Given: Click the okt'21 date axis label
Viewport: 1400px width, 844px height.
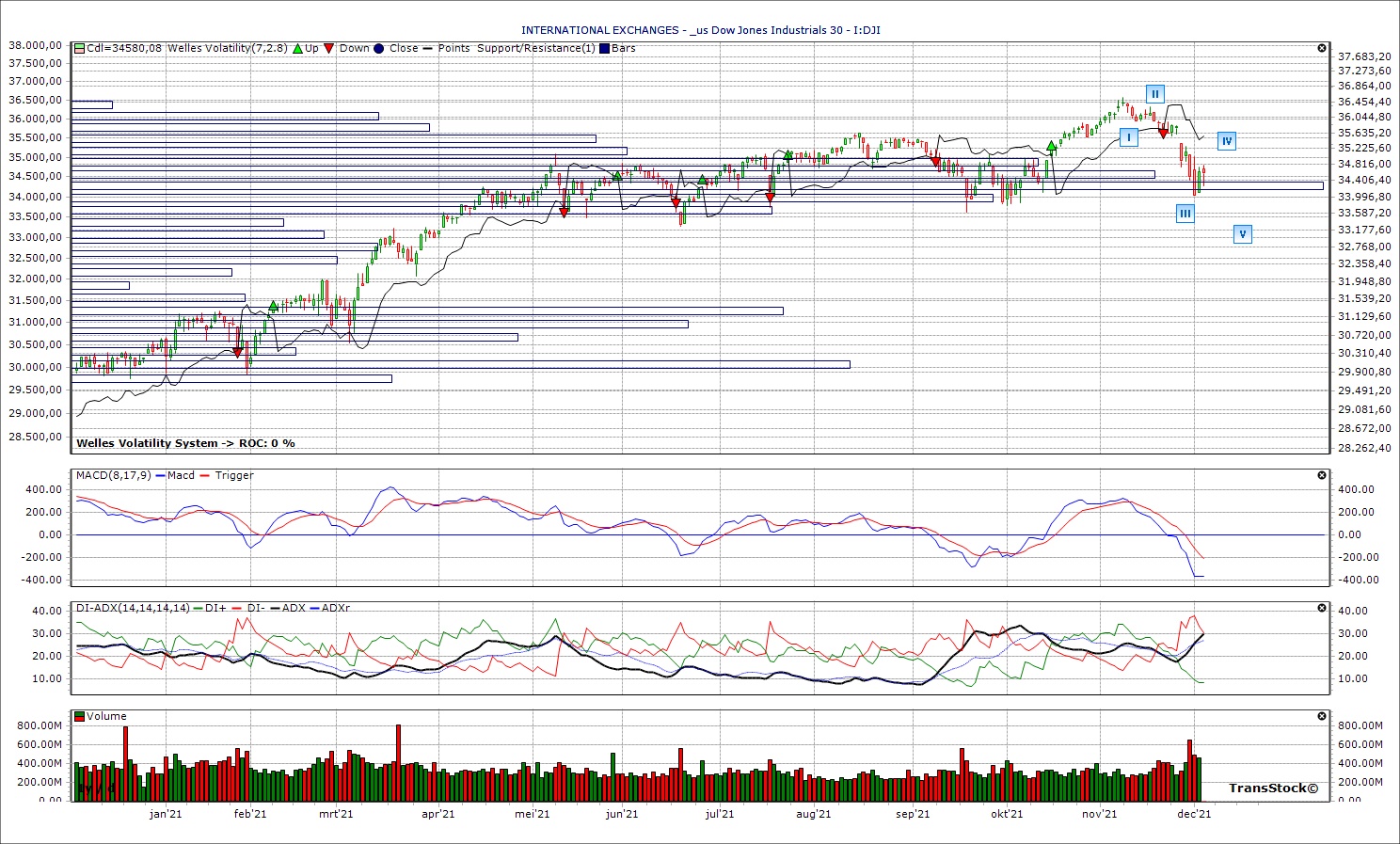Looking at the screenshot, I should tap(1007, 814).
